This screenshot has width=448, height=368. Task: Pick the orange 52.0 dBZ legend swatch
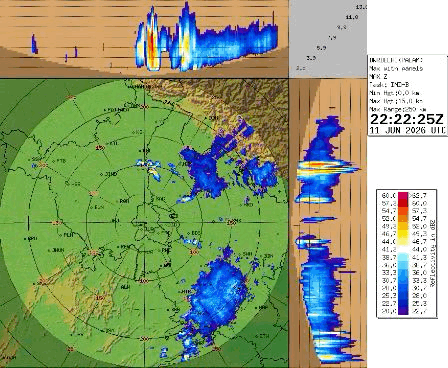pos(402,219)
